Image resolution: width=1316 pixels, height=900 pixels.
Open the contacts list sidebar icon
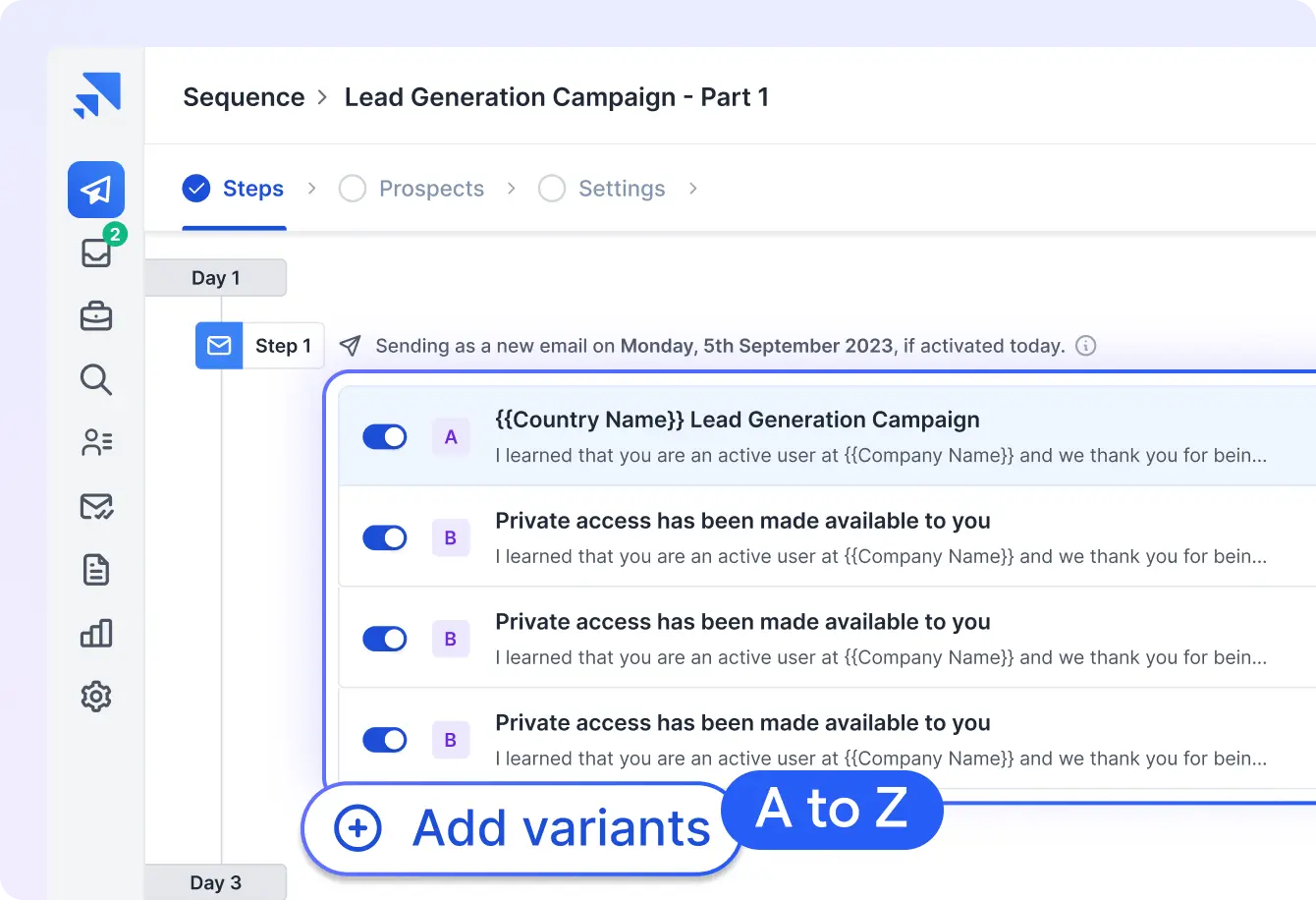point(96,443)
